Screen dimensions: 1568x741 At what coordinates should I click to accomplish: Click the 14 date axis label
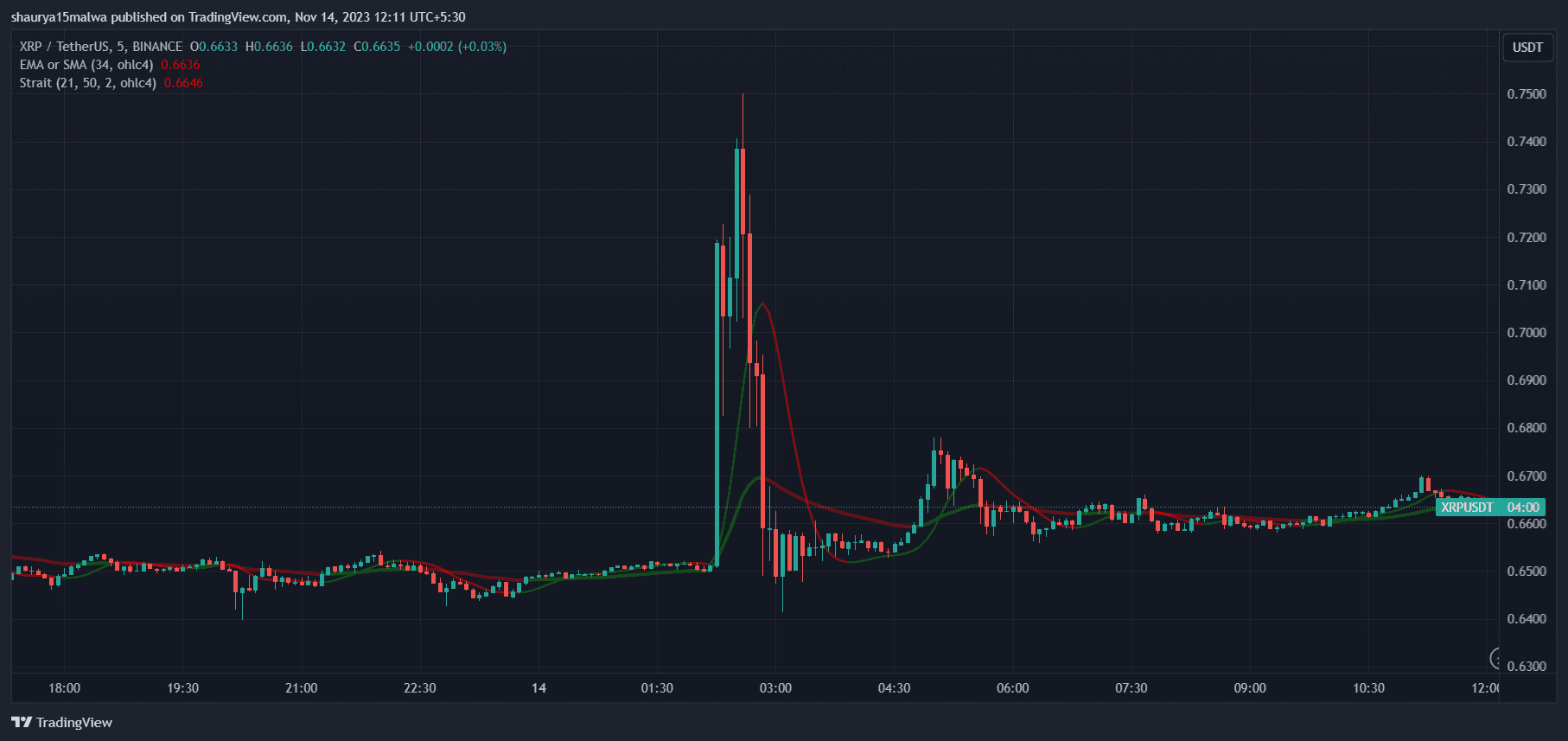click(x=539, y=688)
